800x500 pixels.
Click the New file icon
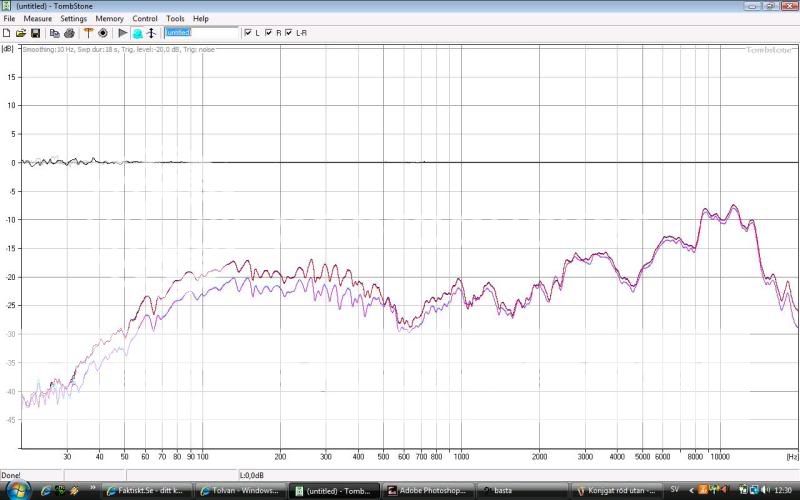7,33
